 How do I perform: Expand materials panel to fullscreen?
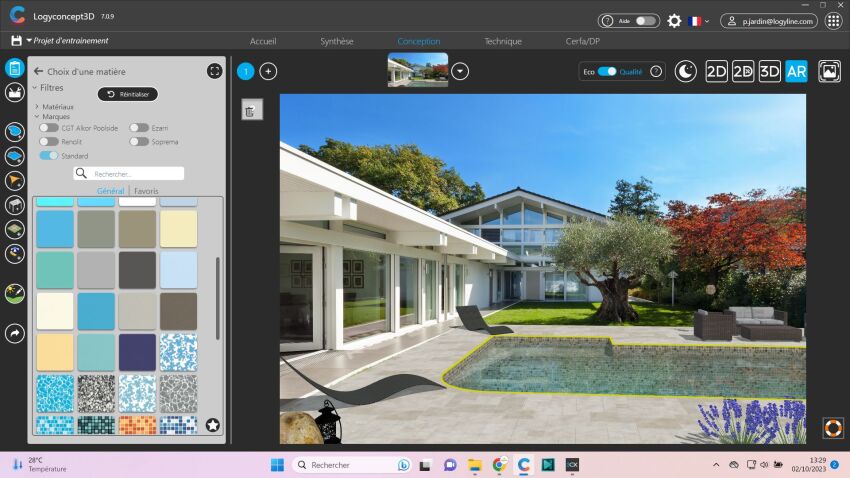click(214, 71)
